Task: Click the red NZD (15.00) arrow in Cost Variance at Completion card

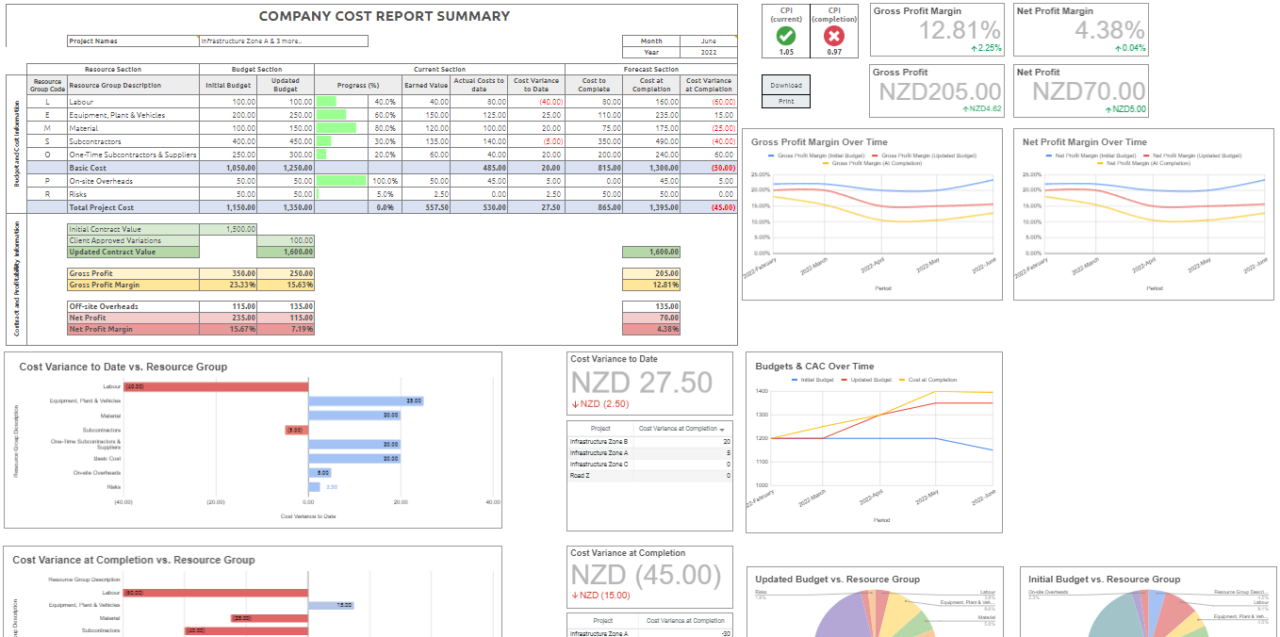Action: (x=576, y=594)
